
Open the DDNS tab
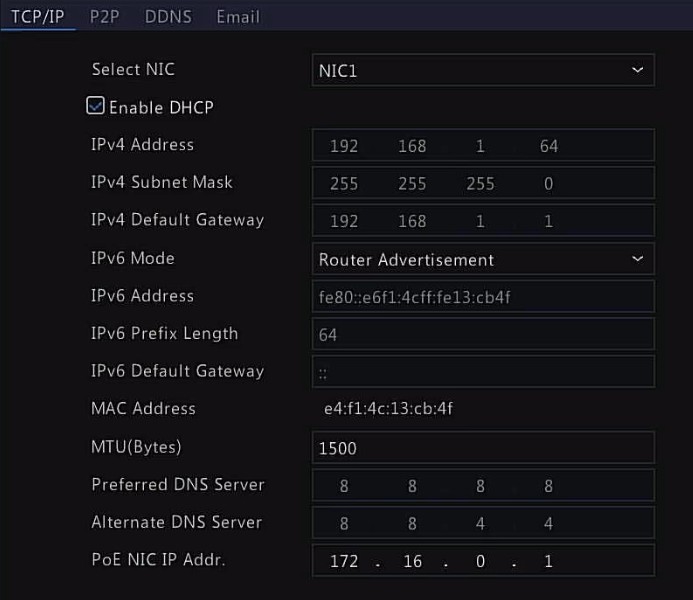(x=168, y=16)
